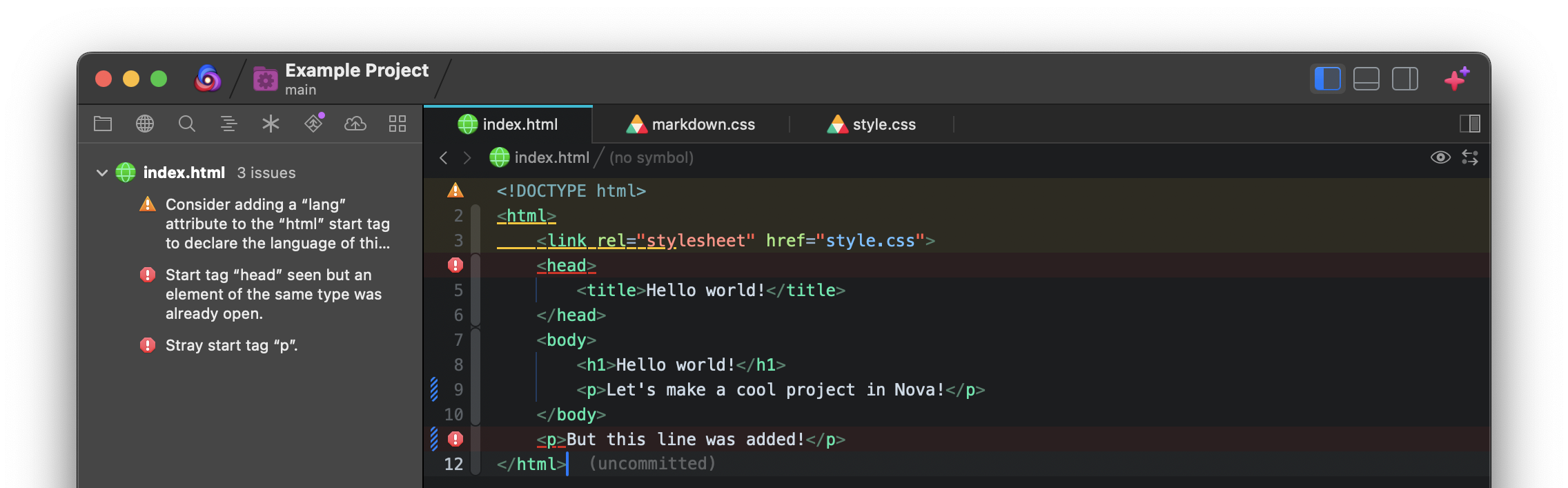Screen dimensions: 1568x488
Task: Open the Publish cloud sidebar icon
Action: (355, 124)
